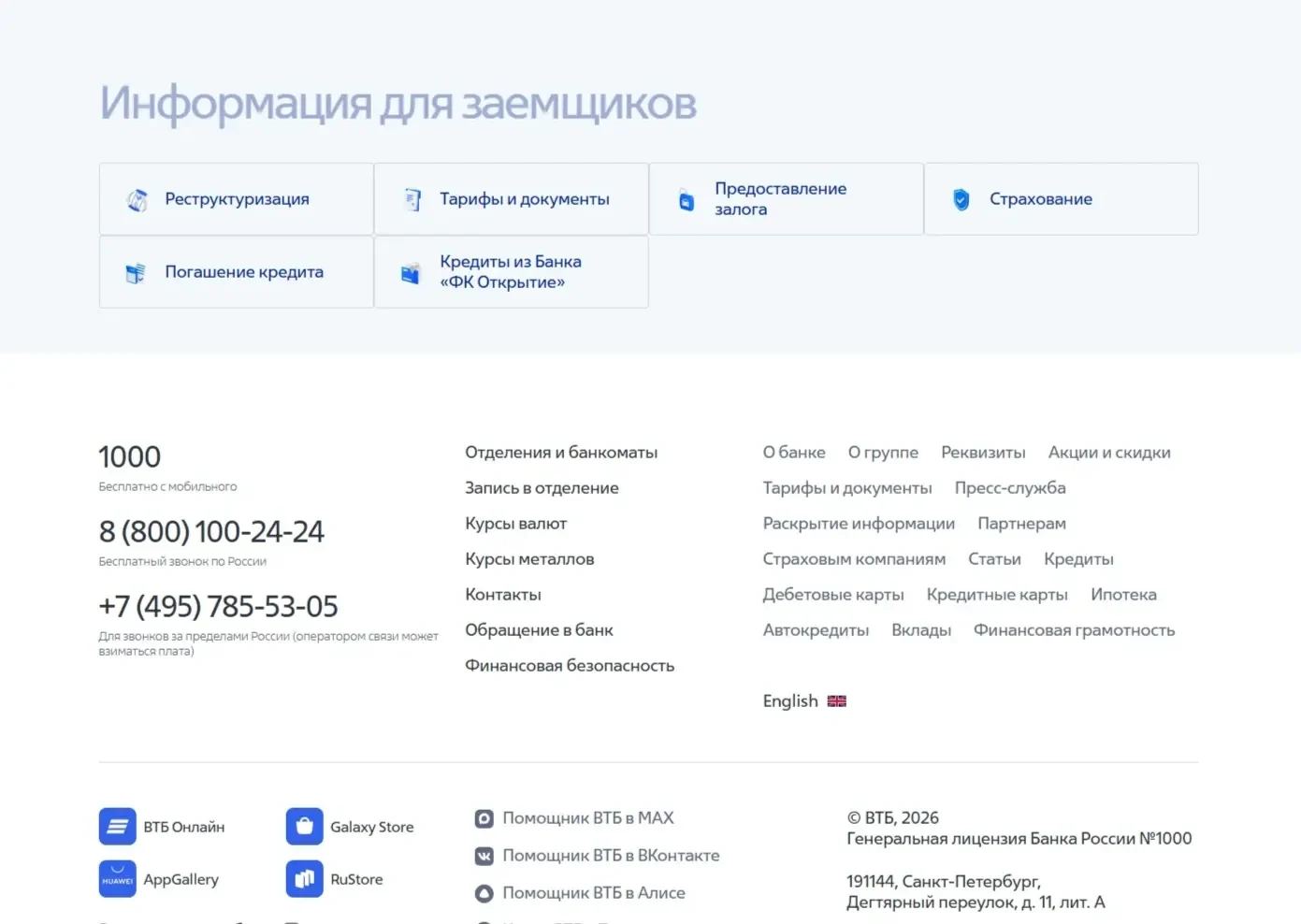Viewport: 1301px width, 924px height.
Task: Open Финансовая грамотность
Action: pos(1074,630)
